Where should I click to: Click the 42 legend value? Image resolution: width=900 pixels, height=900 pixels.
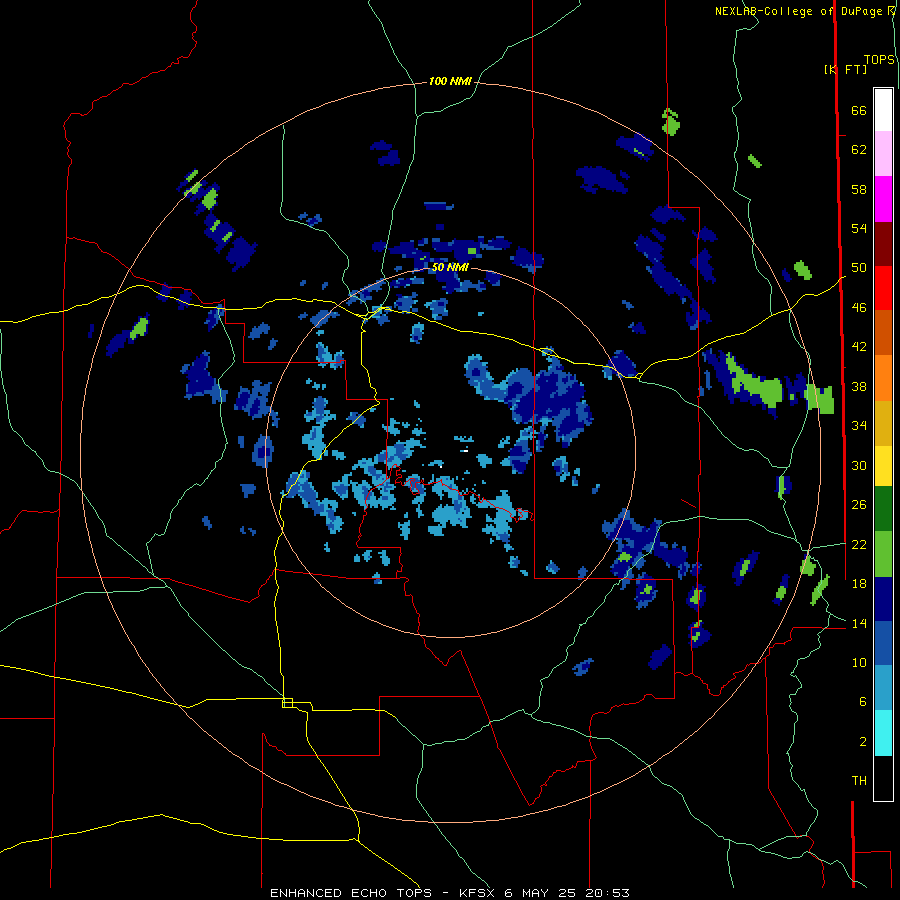(859, 347)
